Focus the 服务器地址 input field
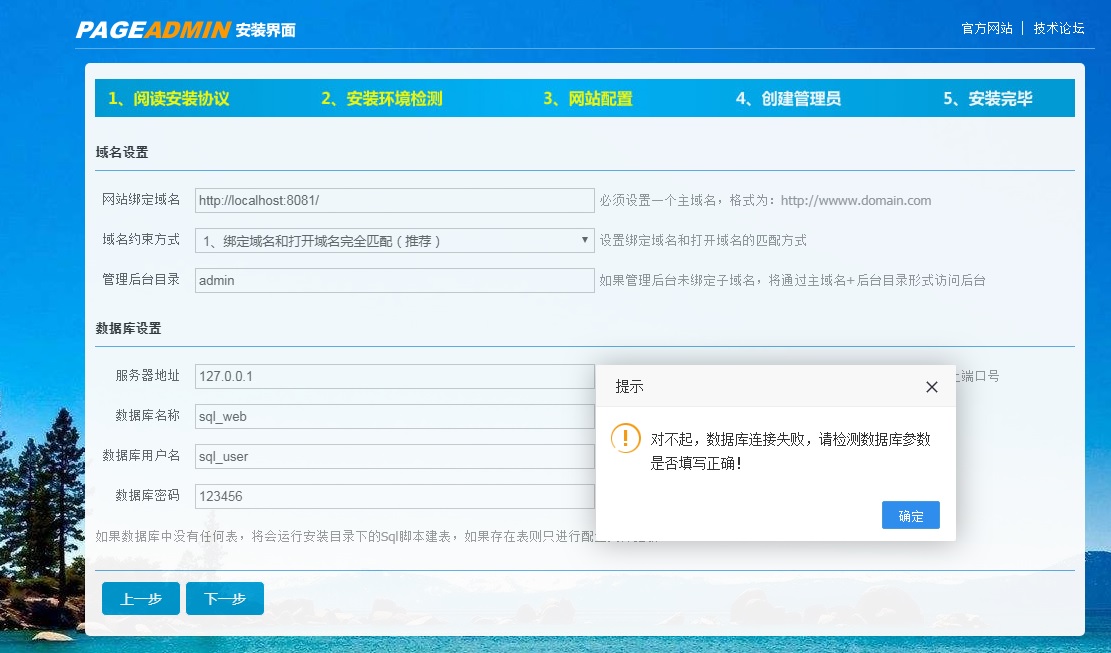The height and width of the screenshot is (653, 1111). (394, 376)
